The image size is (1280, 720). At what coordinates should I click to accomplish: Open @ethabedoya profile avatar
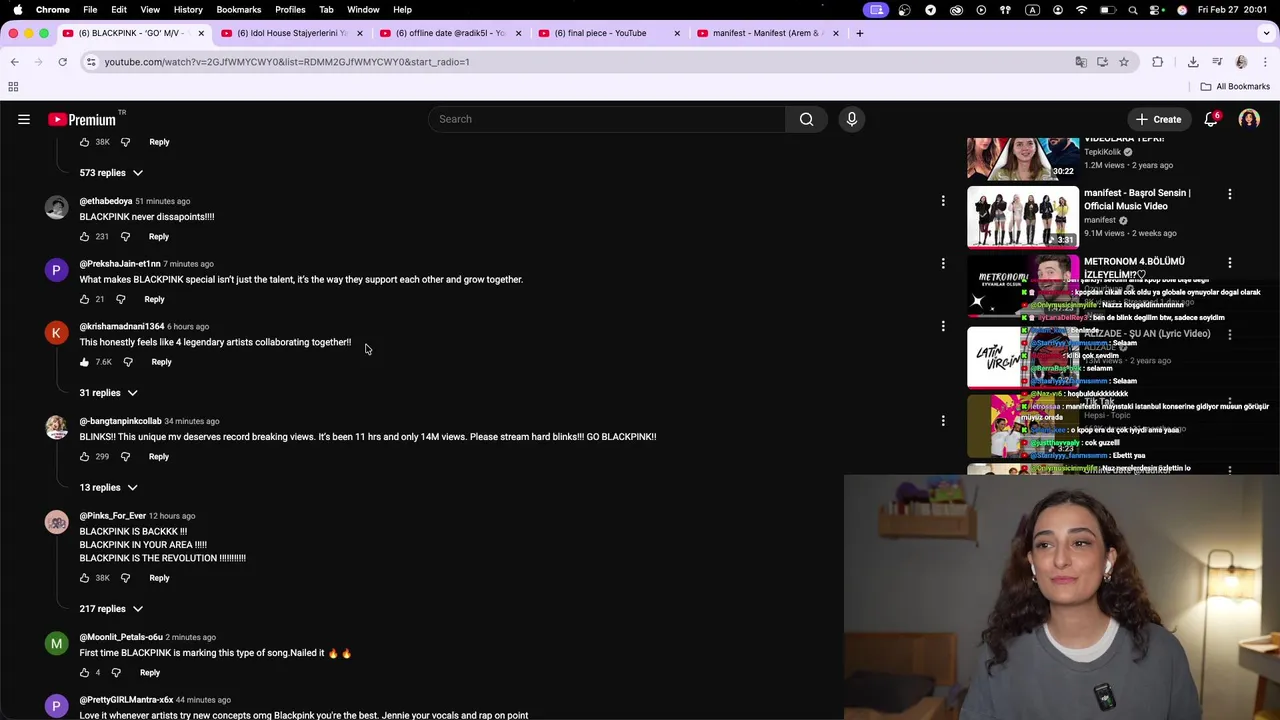pyautogui.click(x=56, y=208)
